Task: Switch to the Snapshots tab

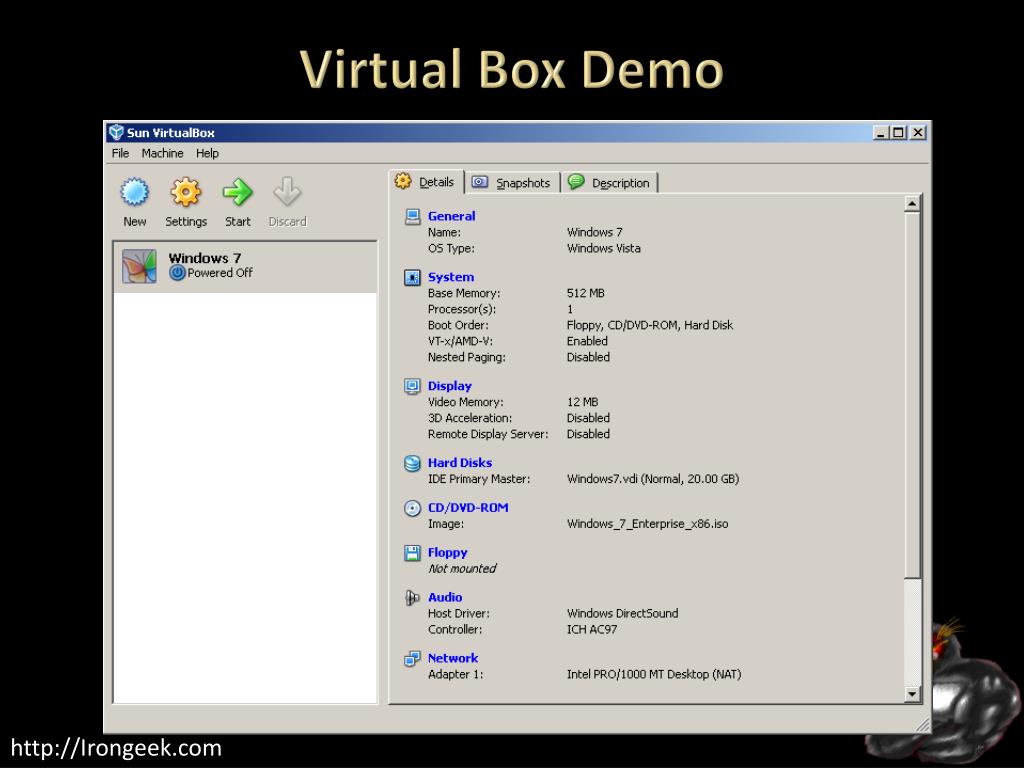Action: pos(513,183)
